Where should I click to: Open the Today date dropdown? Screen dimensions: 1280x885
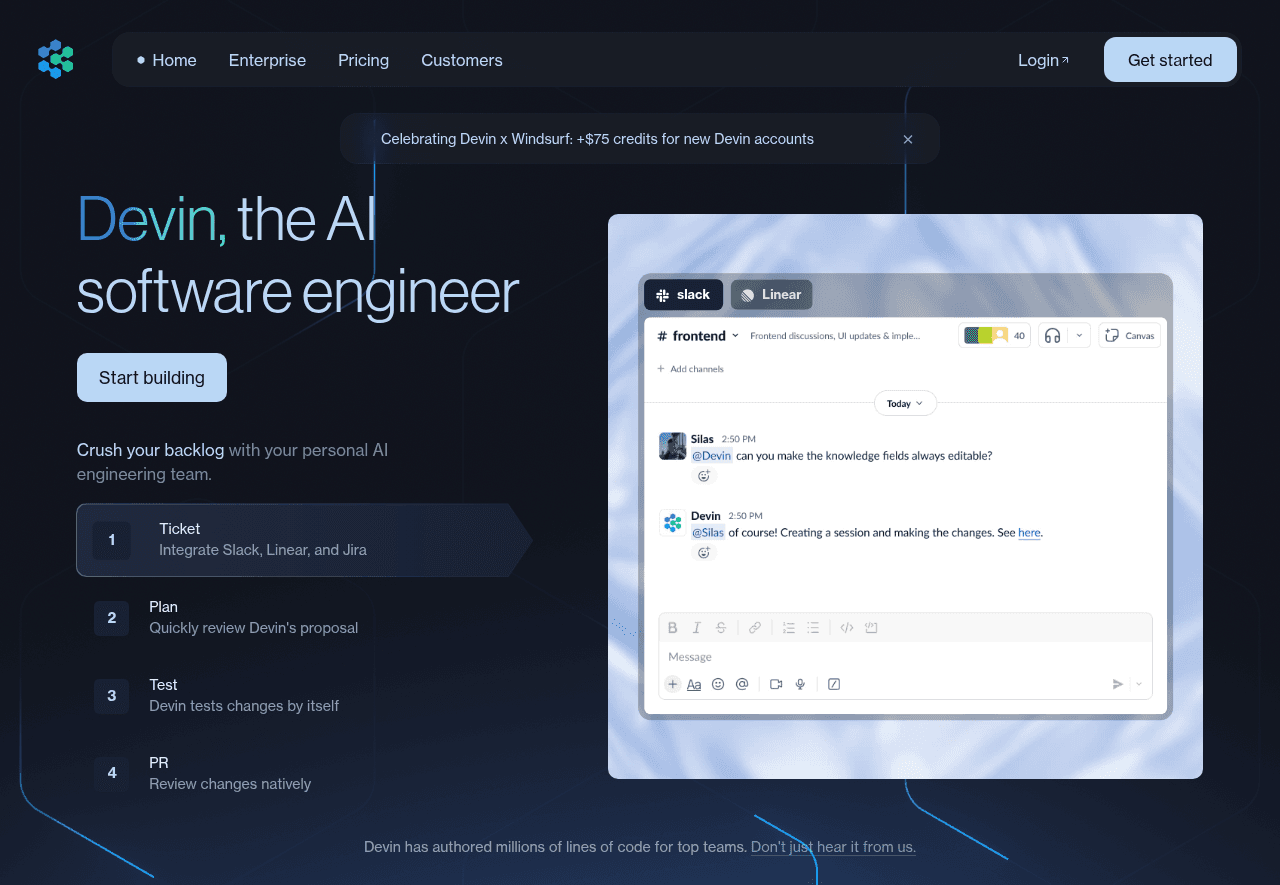tap(905, 404)
